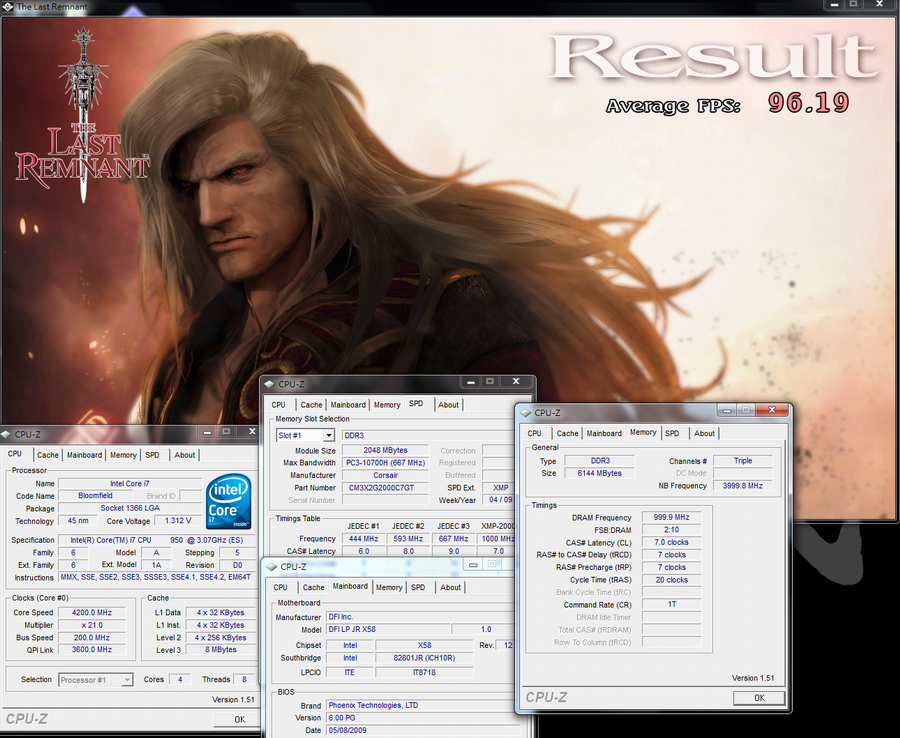Go to Cache tab in the Mainboard window

(313, 587)
